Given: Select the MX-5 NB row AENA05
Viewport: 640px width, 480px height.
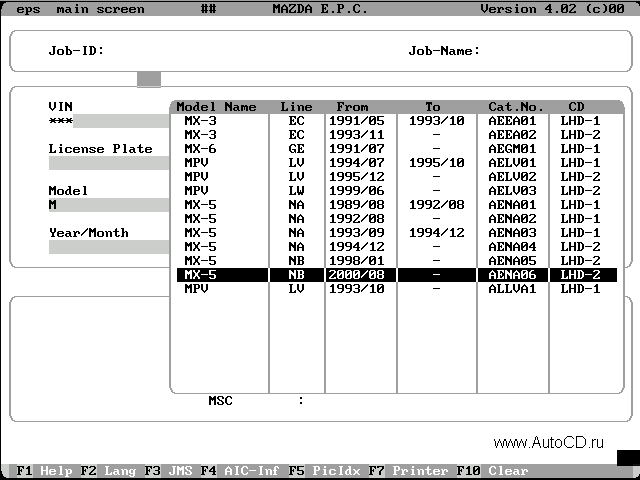Looking at the screenshot, I should point(397,261).
